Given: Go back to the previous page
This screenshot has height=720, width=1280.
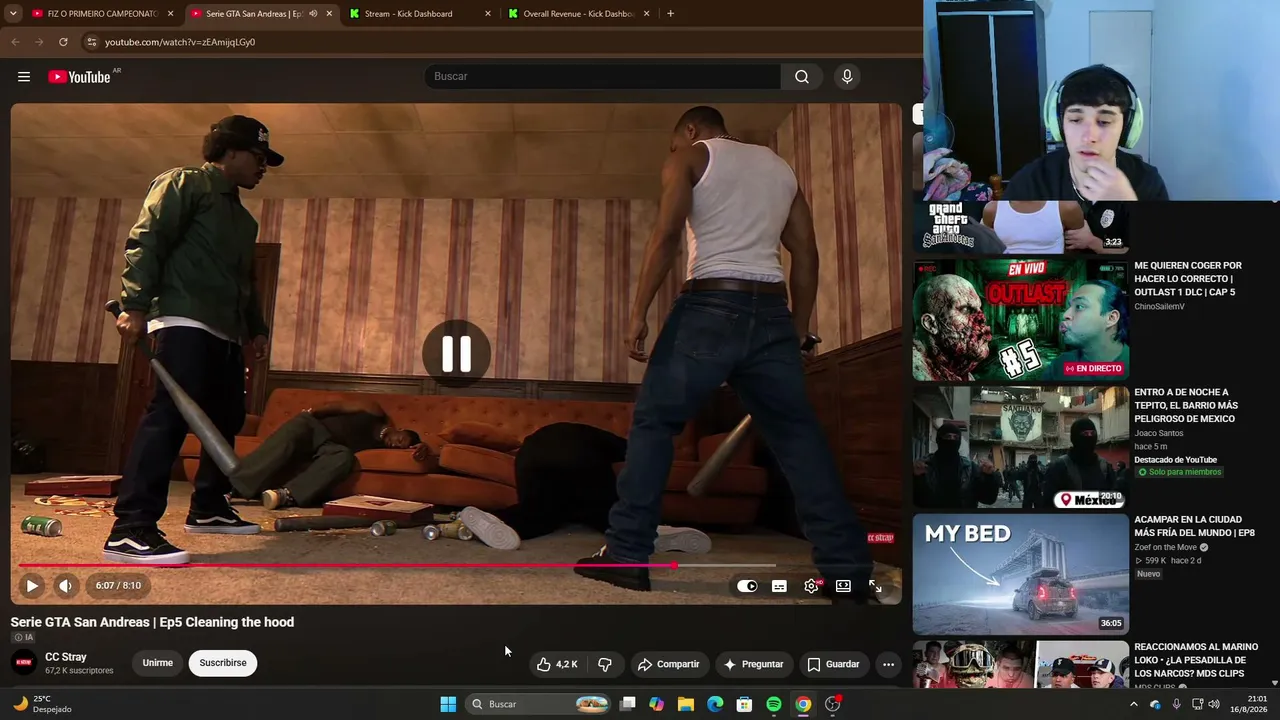Looking at the screenshot, I should click(x=15, y=42).
